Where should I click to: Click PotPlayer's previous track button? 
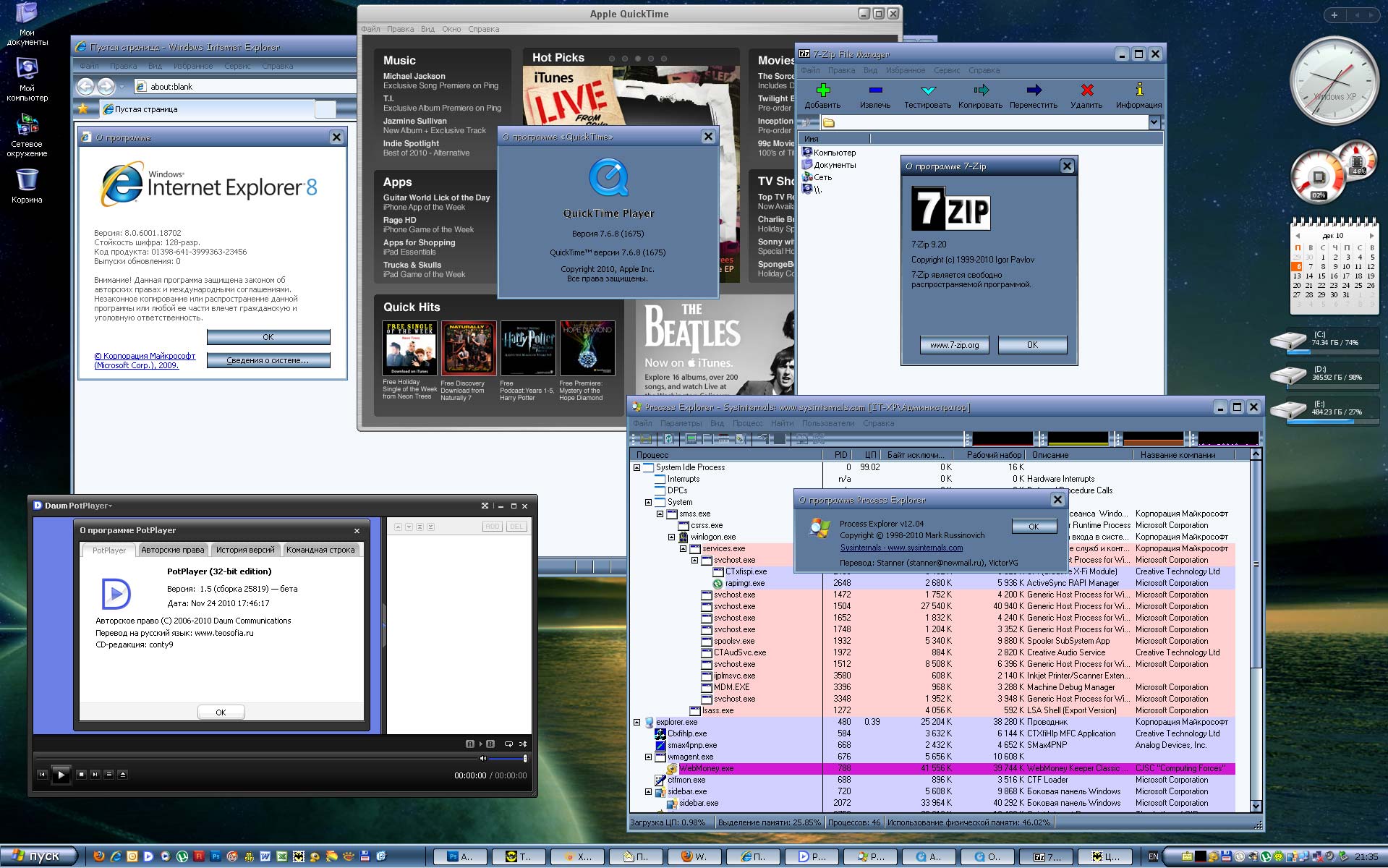coord(42,775)
